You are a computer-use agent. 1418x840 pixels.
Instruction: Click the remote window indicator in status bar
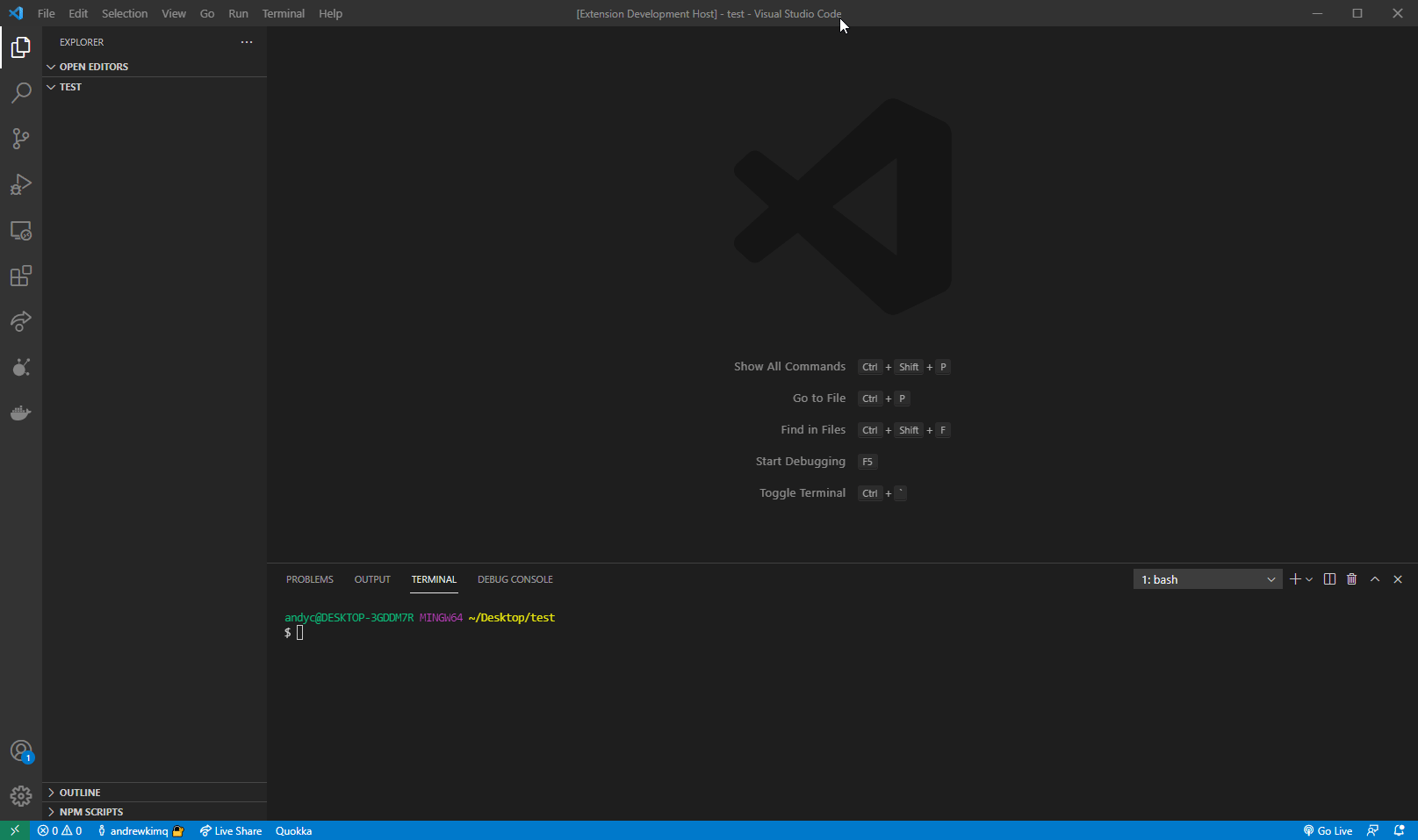click(x=15, y=830)
